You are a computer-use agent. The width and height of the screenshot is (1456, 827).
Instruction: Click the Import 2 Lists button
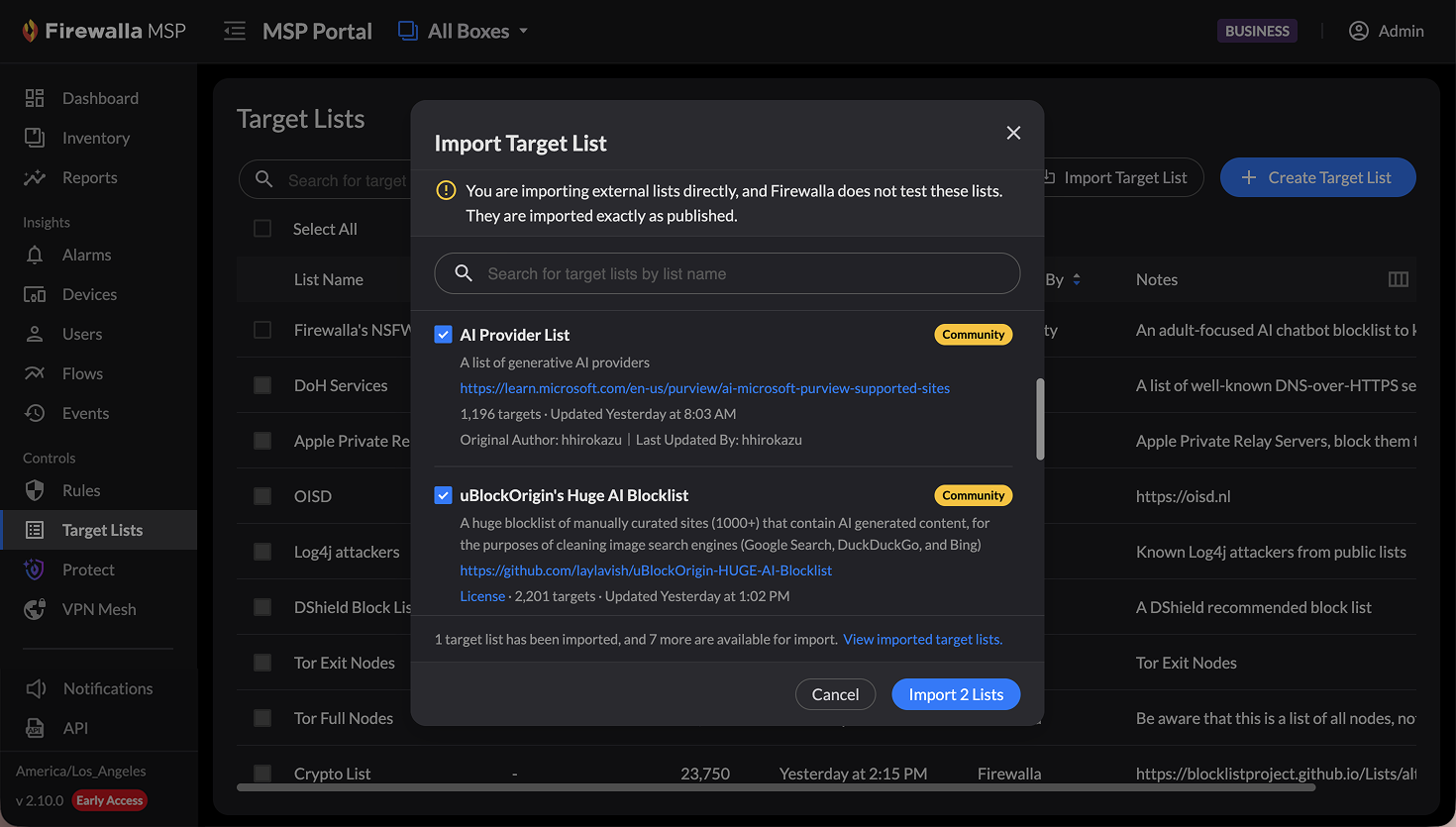(x=956, y=694)
